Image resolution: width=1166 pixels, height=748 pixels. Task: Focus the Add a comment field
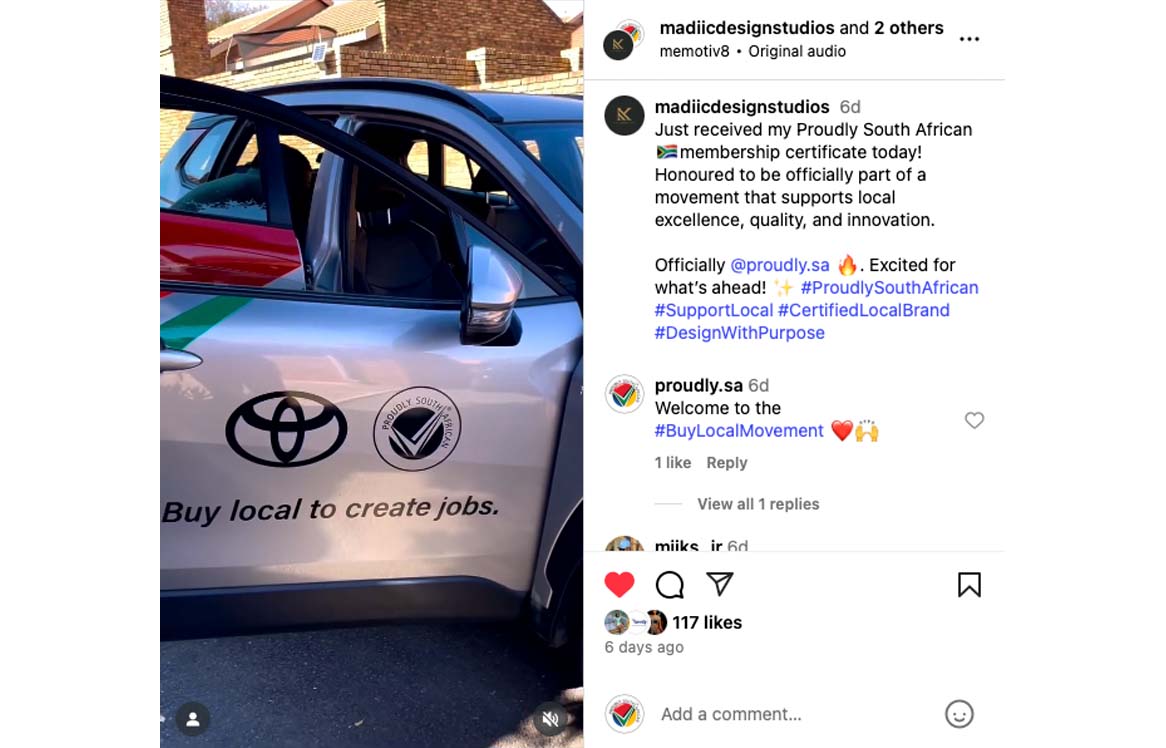point(796,714)
